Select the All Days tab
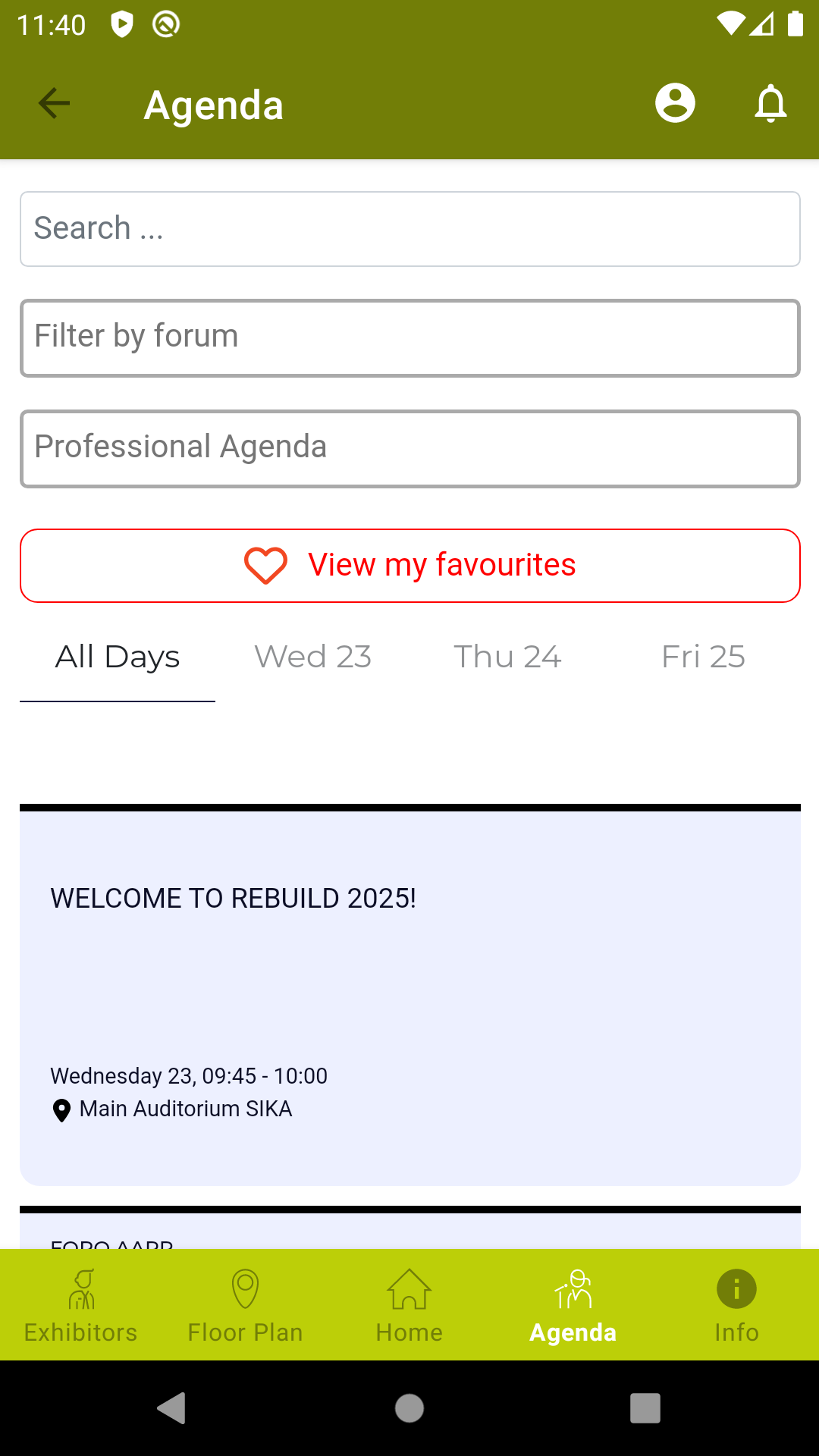 pos(118,657)
